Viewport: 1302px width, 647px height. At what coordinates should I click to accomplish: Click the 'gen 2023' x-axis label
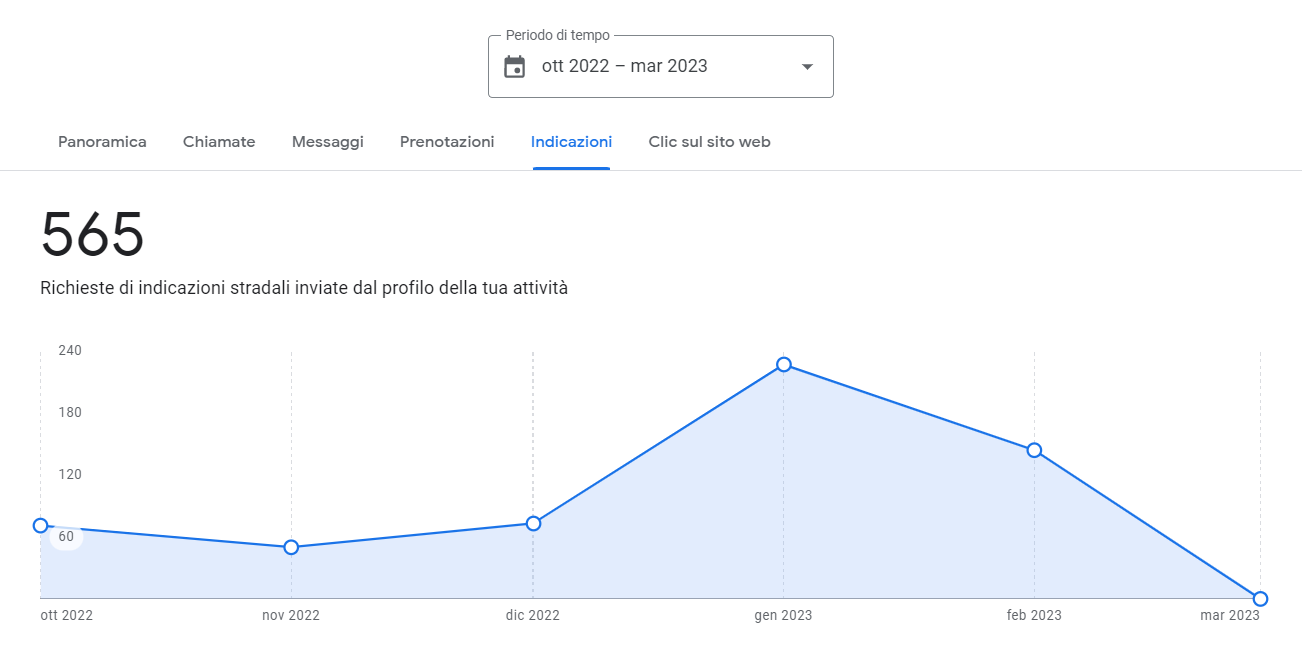click(x=783, y=615)
